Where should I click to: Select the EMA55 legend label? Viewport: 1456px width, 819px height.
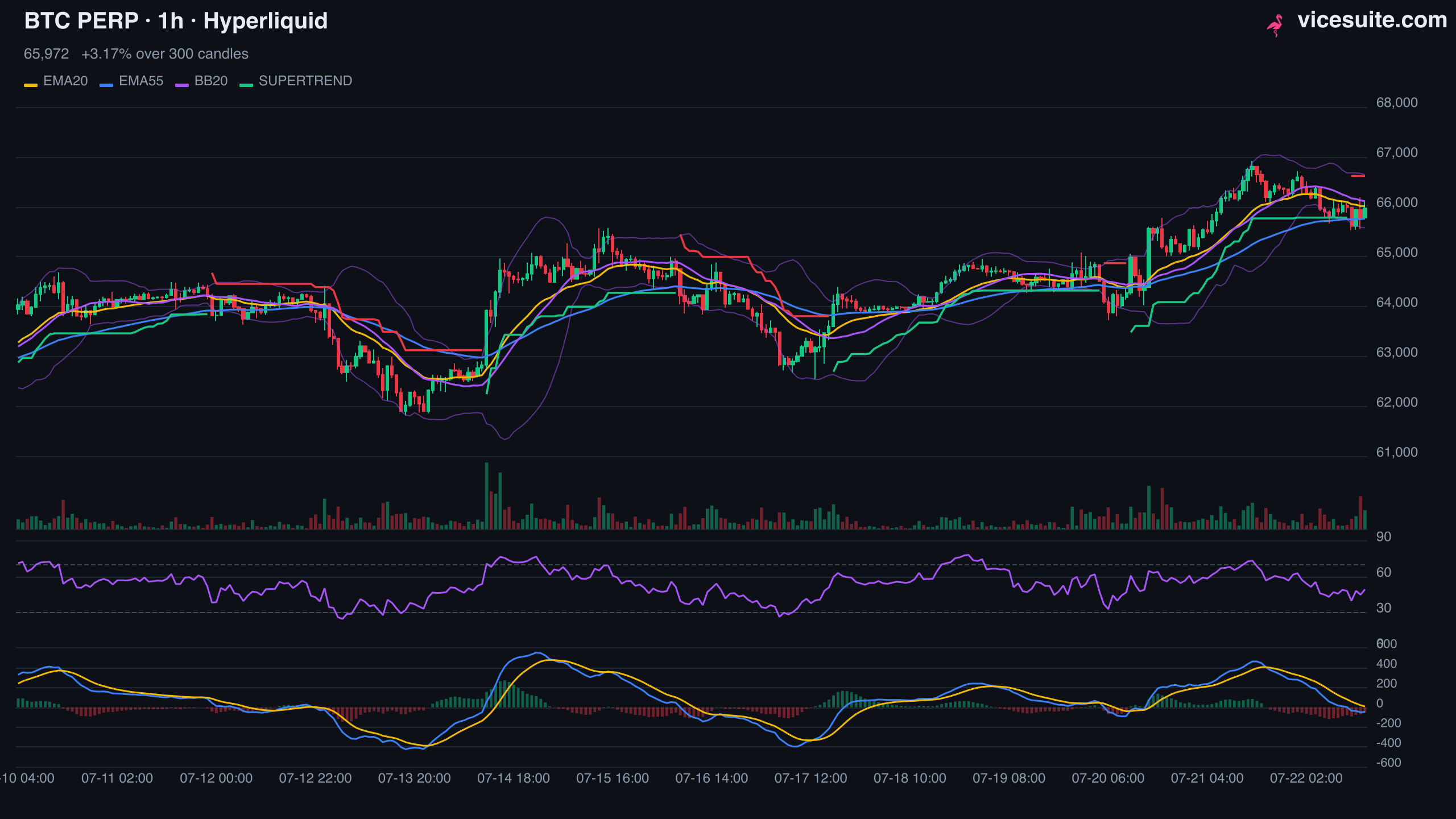pyautogui.click(x=141, y=81)
